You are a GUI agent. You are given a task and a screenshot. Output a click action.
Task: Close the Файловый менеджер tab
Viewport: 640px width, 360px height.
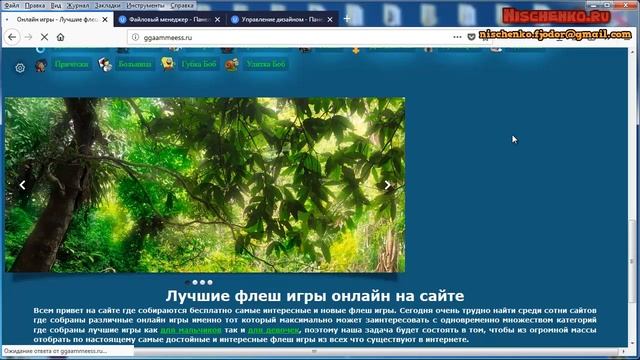218,19
